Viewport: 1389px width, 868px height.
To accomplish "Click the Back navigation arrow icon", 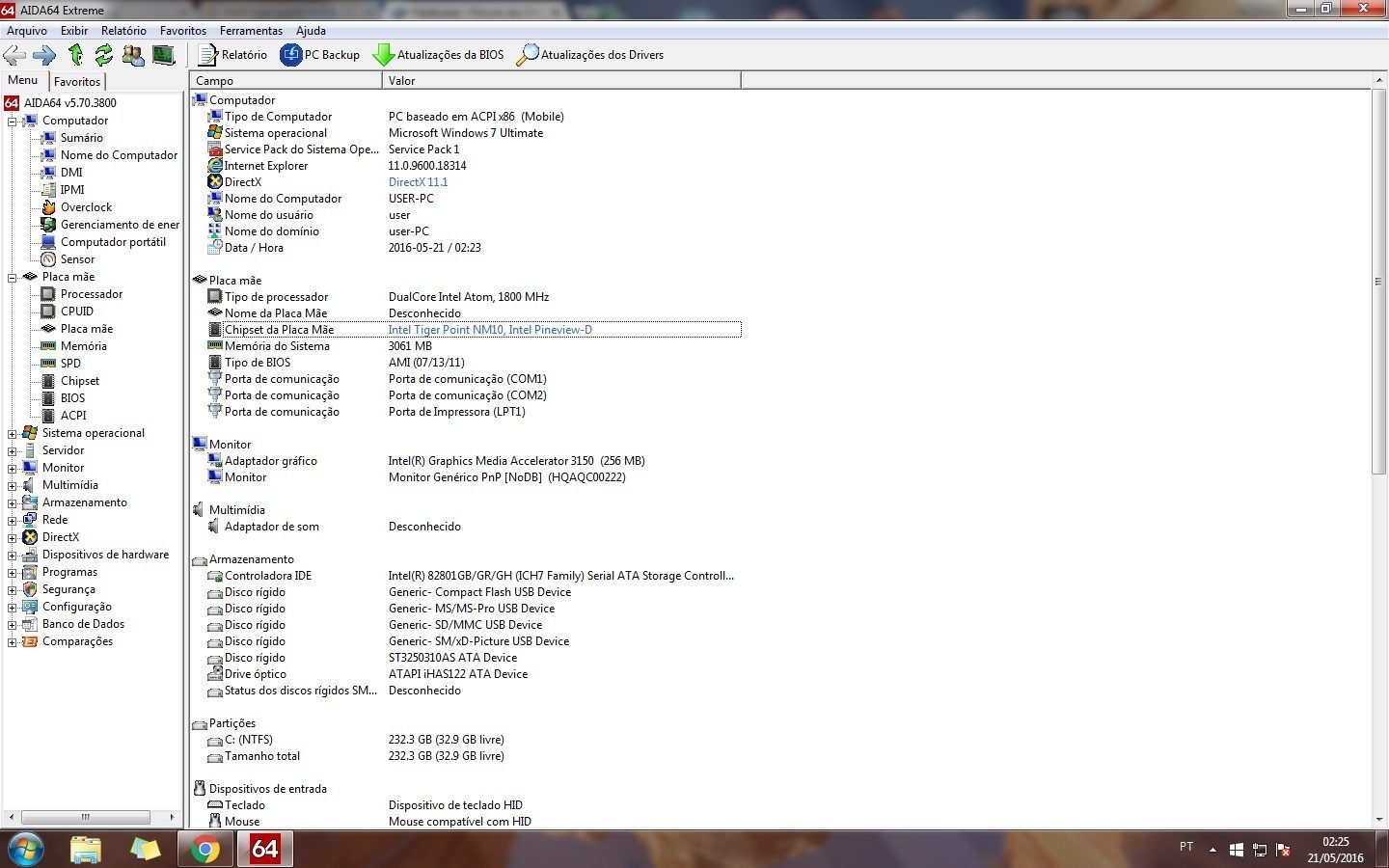I will tap(15, 55).
